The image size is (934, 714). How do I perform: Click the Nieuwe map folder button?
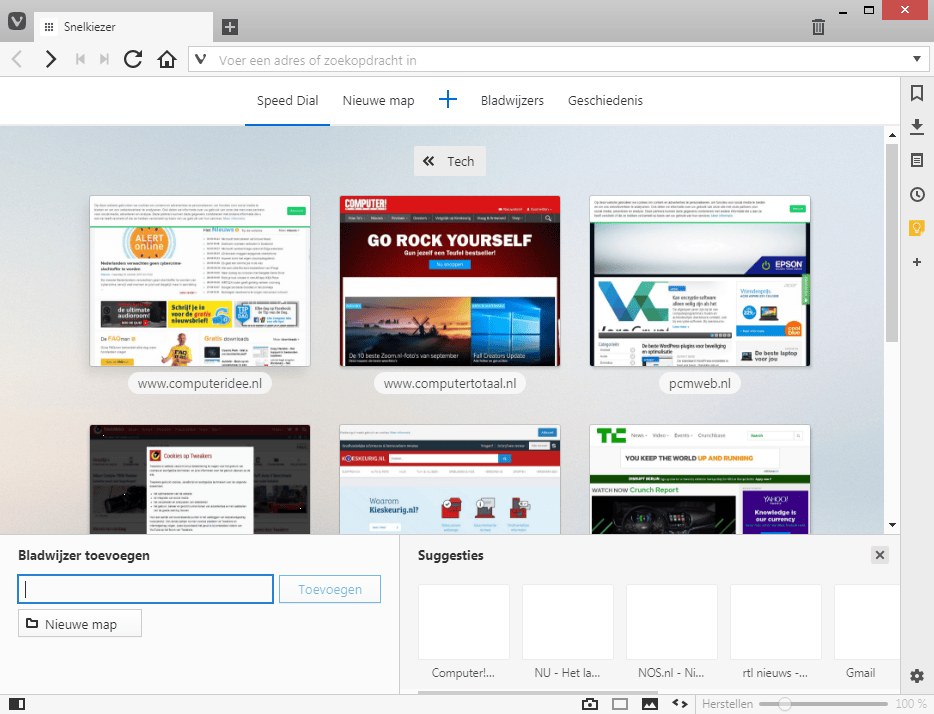[80, 624]
